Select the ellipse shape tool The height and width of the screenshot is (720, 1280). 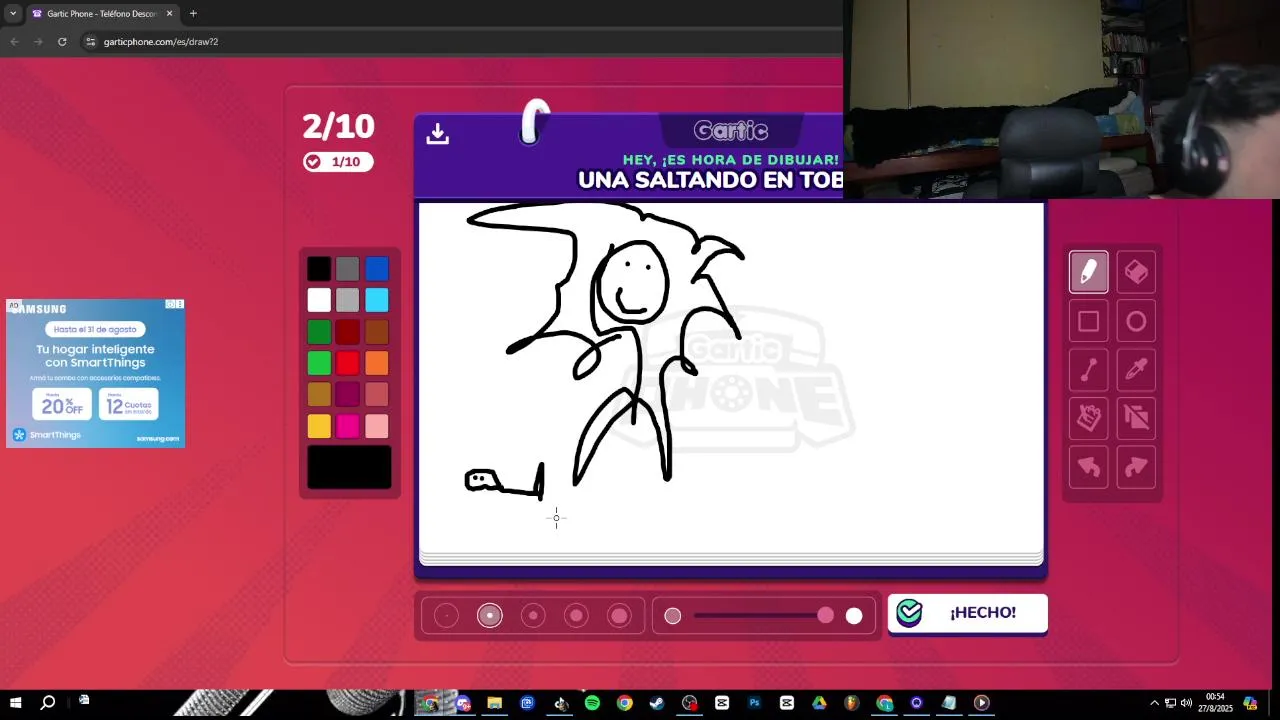(x=1136, y=321)
